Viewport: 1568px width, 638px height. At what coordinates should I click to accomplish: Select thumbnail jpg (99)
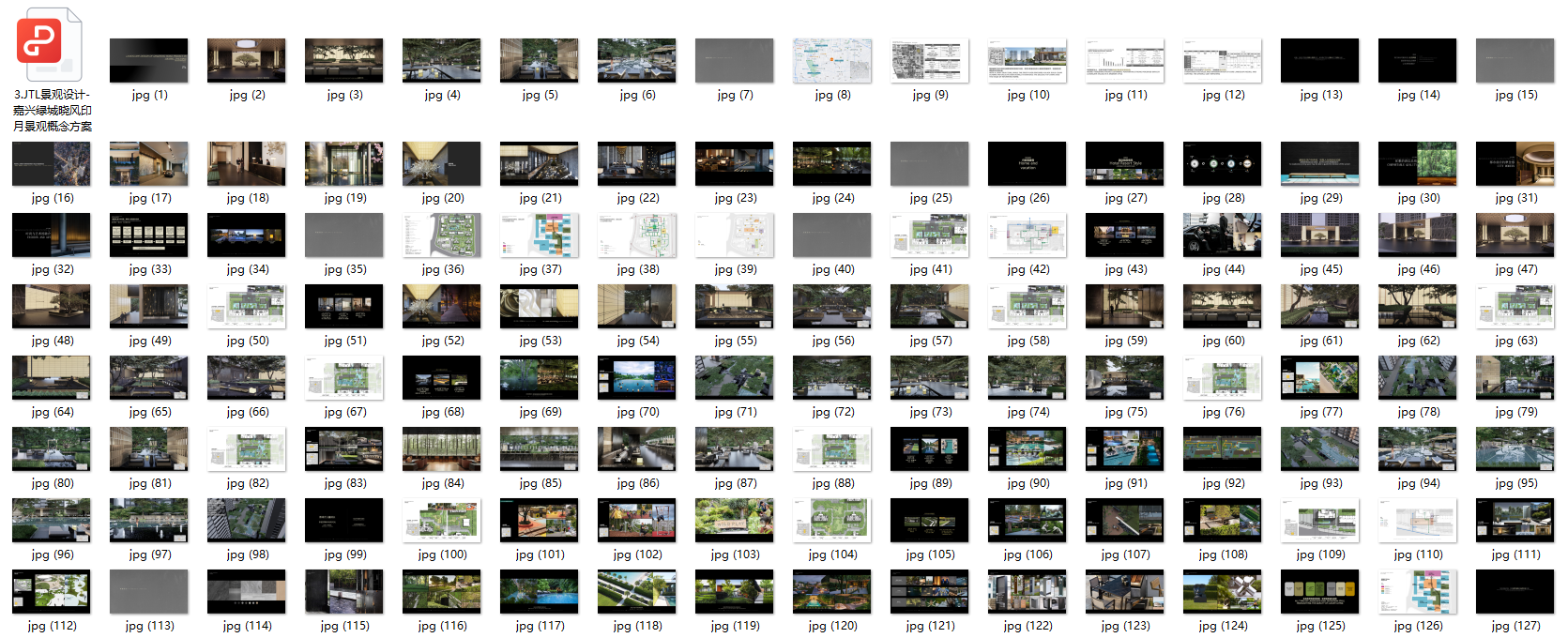[343, 521]
